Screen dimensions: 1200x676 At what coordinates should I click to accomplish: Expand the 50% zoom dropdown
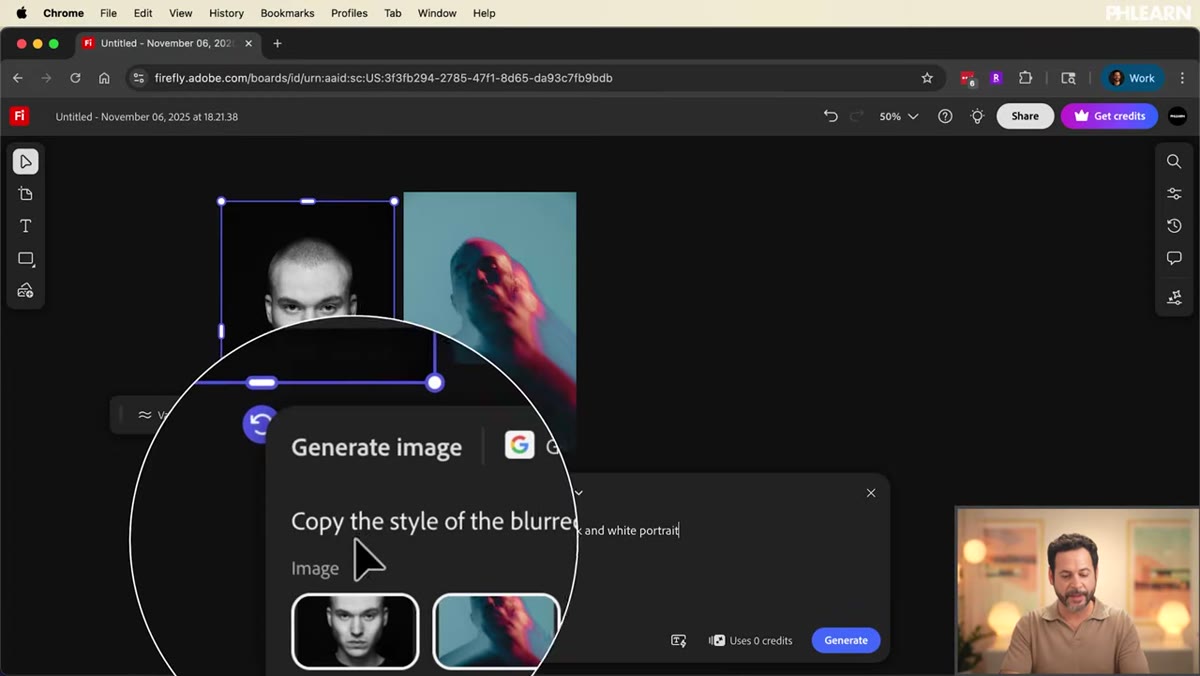click(x=899, y=116)
